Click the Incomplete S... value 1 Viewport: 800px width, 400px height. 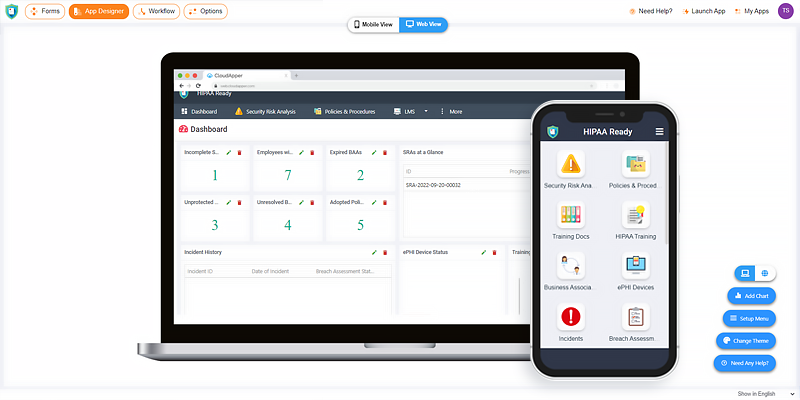(x=215, y=176)
